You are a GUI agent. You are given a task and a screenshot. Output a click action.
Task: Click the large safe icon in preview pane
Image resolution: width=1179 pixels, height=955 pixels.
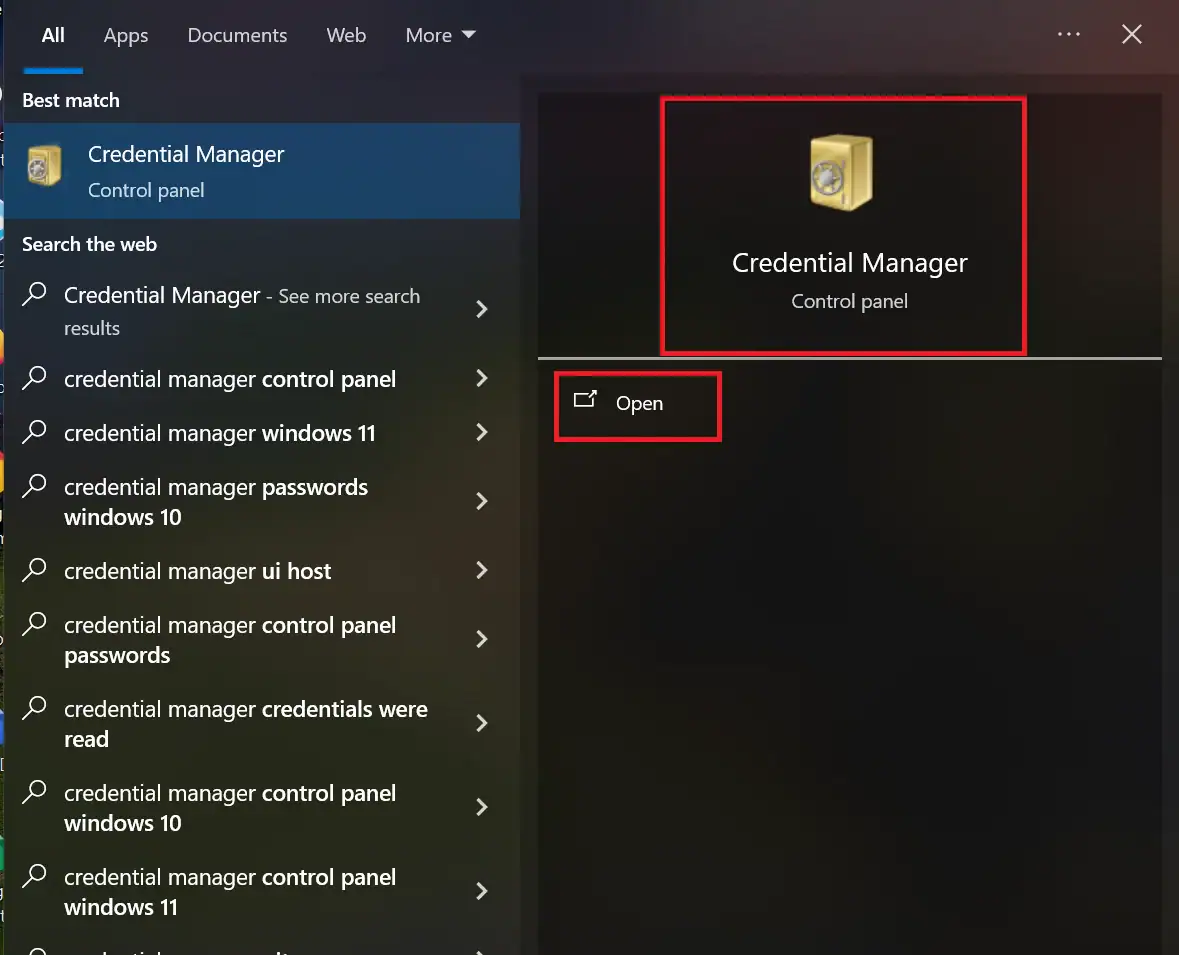pos(840,173)
